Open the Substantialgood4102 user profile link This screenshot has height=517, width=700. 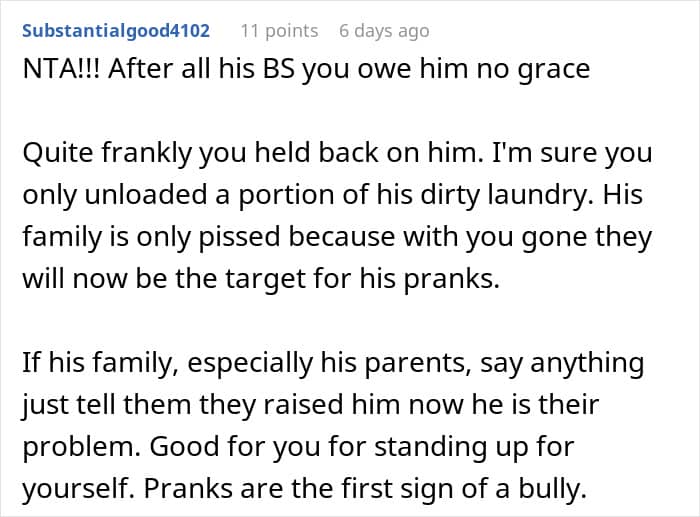tap(116, 31)
